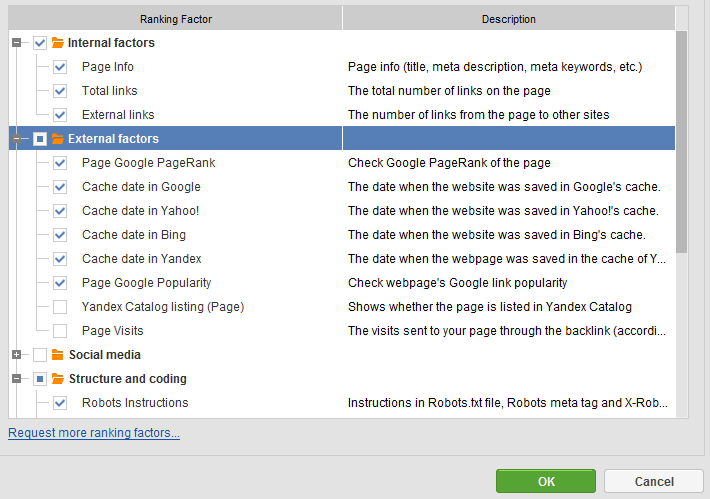Click the Structure and coding folder icon

pos(58,379)
